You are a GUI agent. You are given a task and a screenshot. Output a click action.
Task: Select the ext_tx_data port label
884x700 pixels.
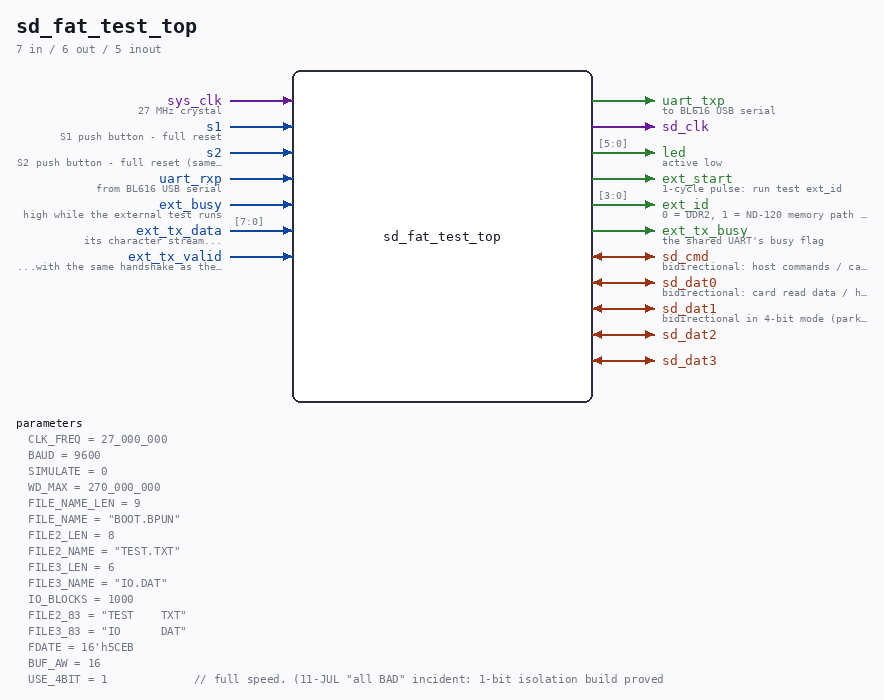click(179, 230)
